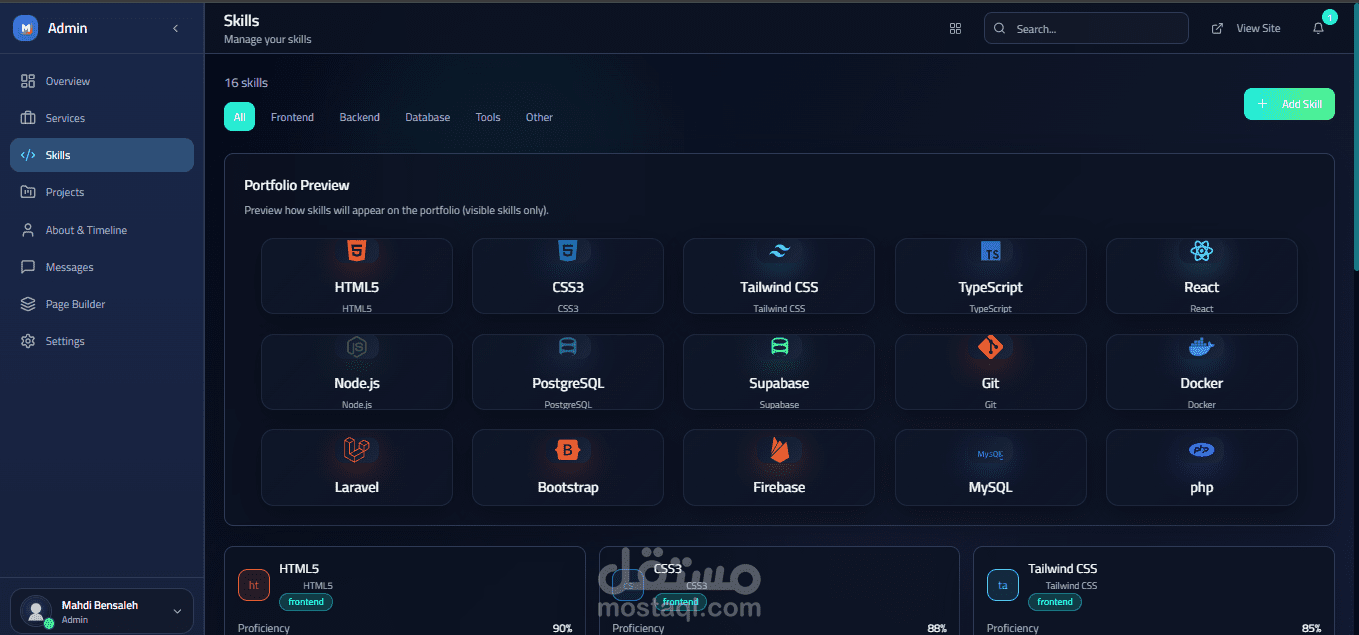Open the Page Builder section

[x=101, y=304]
